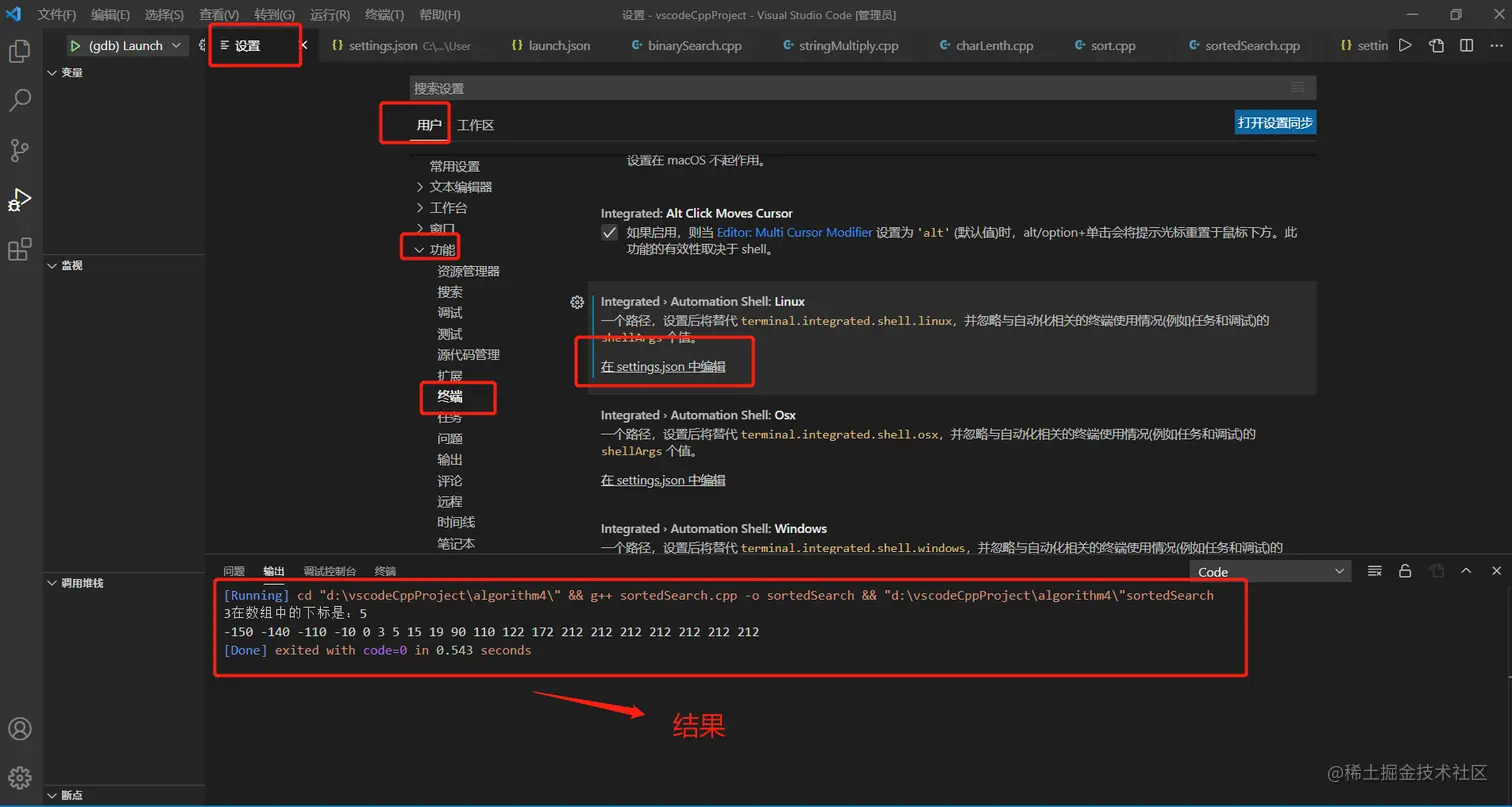Open the 转到(G) menu
Viewport: 1512px width, 807px height.
coord(274,15)
